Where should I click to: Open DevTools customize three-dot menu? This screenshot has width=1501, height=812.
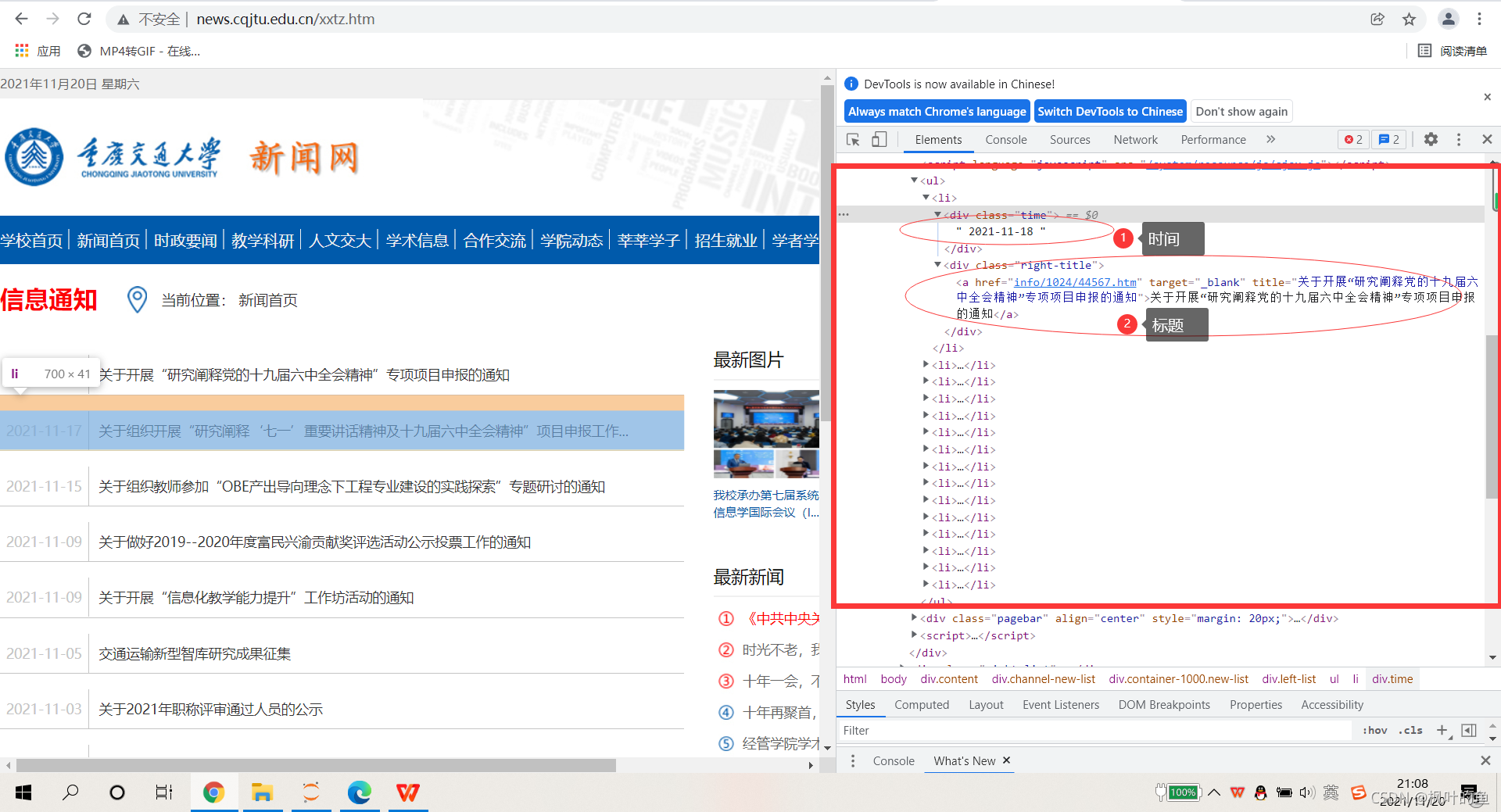point(1459,139)
